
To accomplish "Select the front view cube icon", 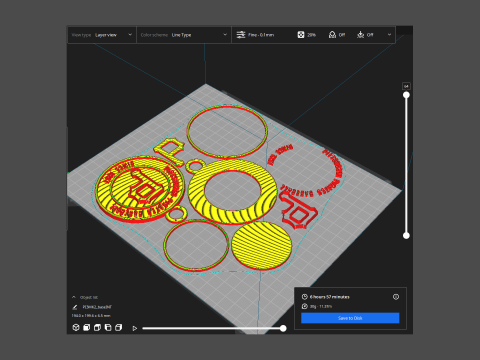I will point(87,328).
